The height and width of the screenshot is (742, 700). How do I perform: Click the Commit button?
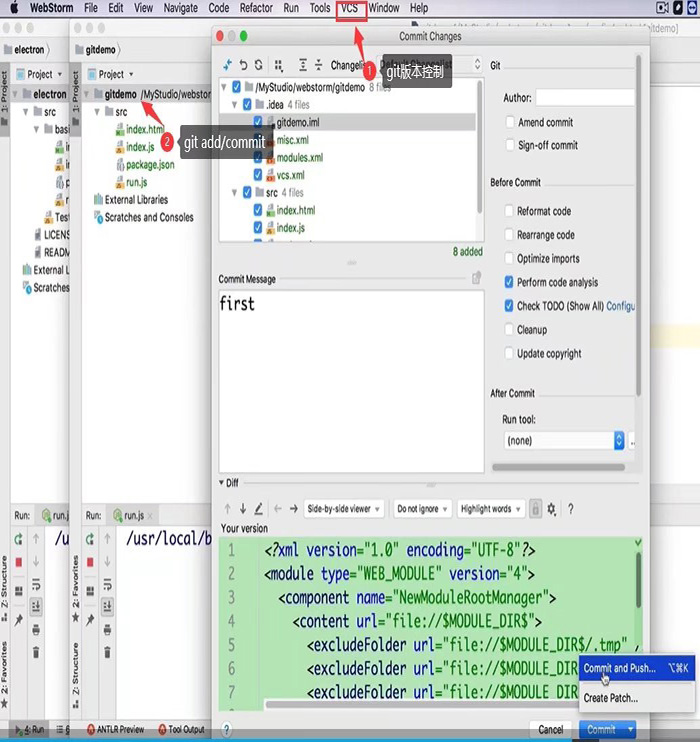pyautogui.click(x=601, y=730)
